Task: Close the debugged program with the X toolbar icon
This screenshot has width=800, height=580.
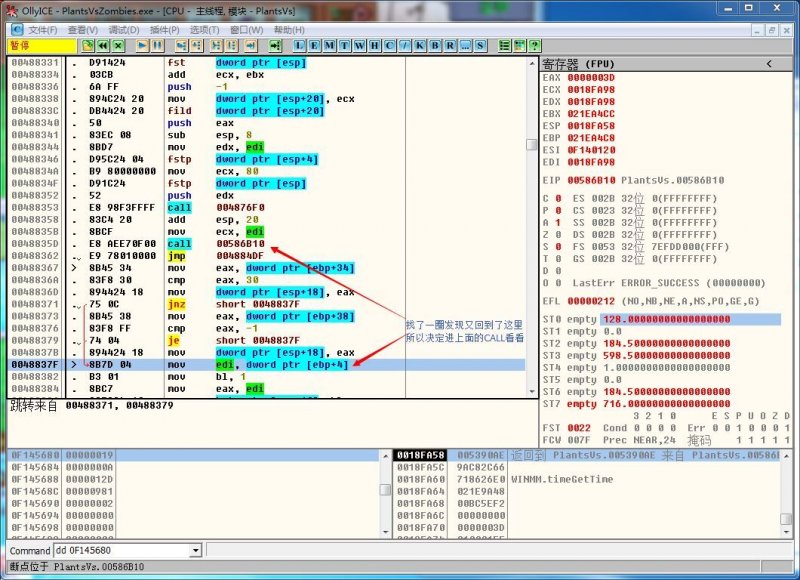Action: click(x=118, y=46)
